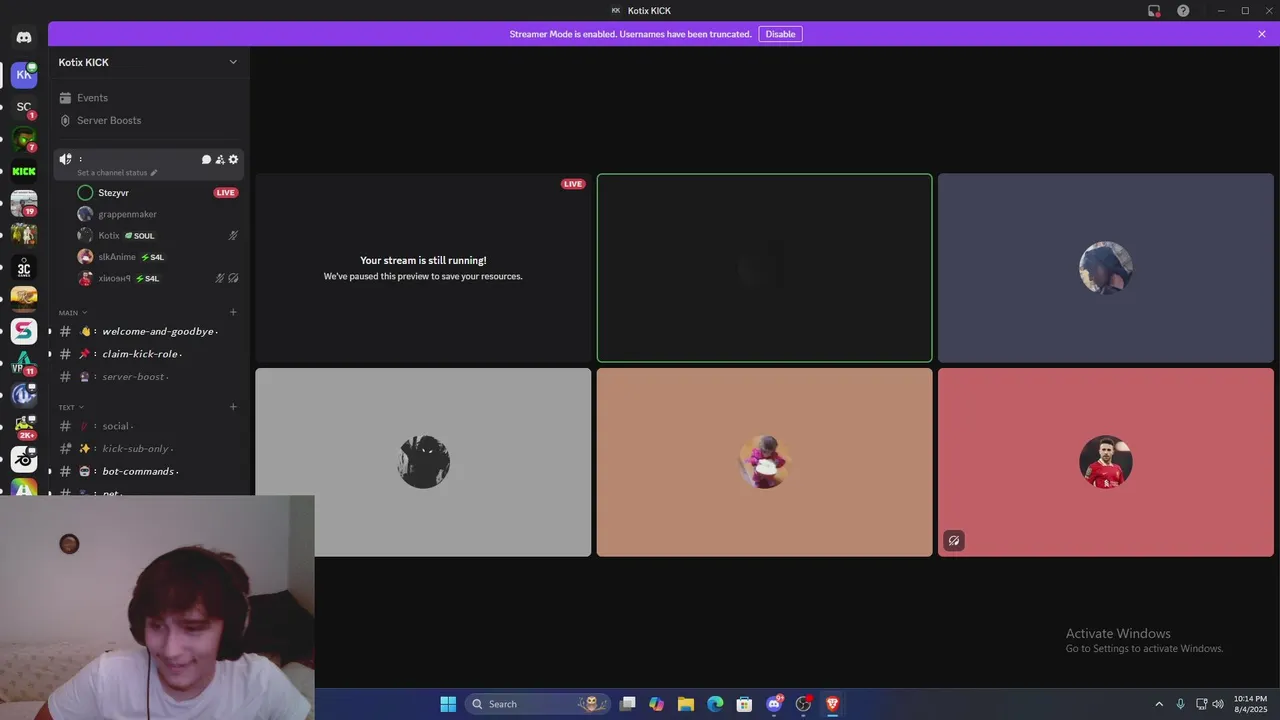Open File Explorer from taskbar
The height and width of the screenshot is (720, 1280).
(686, 704)
